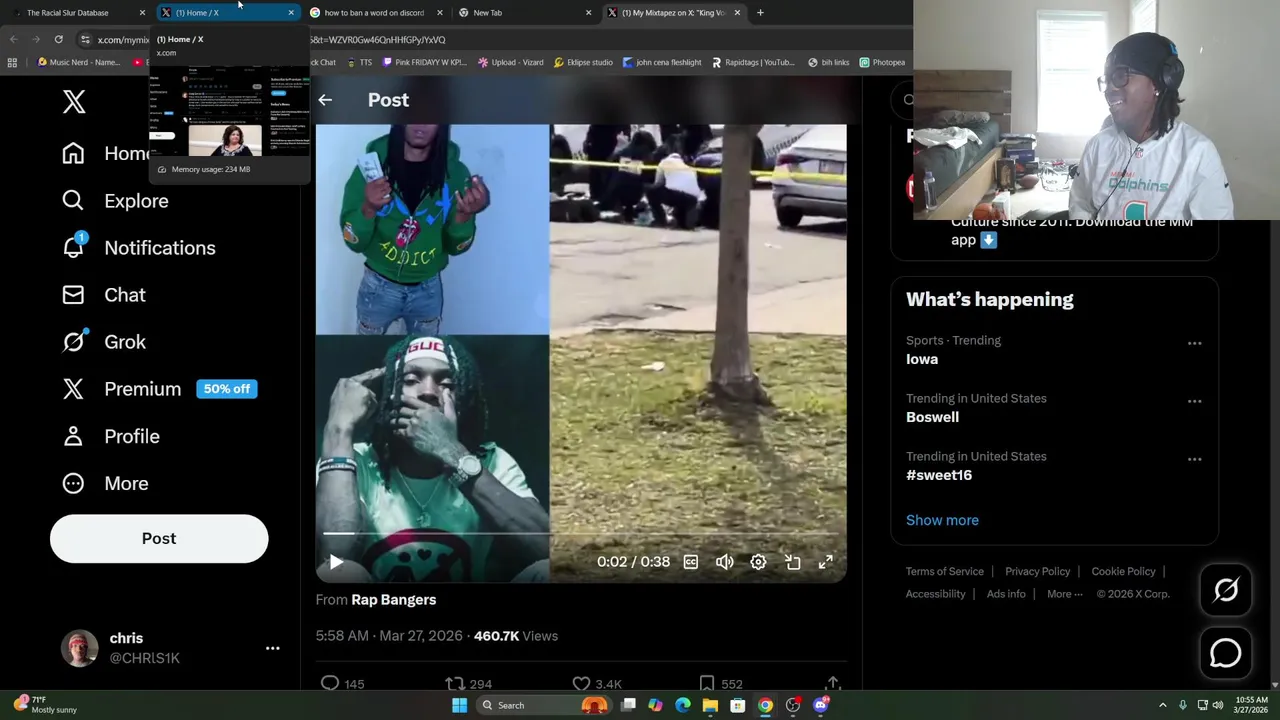Click the taskbar Search box
Viewport: 1280px width, 720px height.
[x=542, y=705]
